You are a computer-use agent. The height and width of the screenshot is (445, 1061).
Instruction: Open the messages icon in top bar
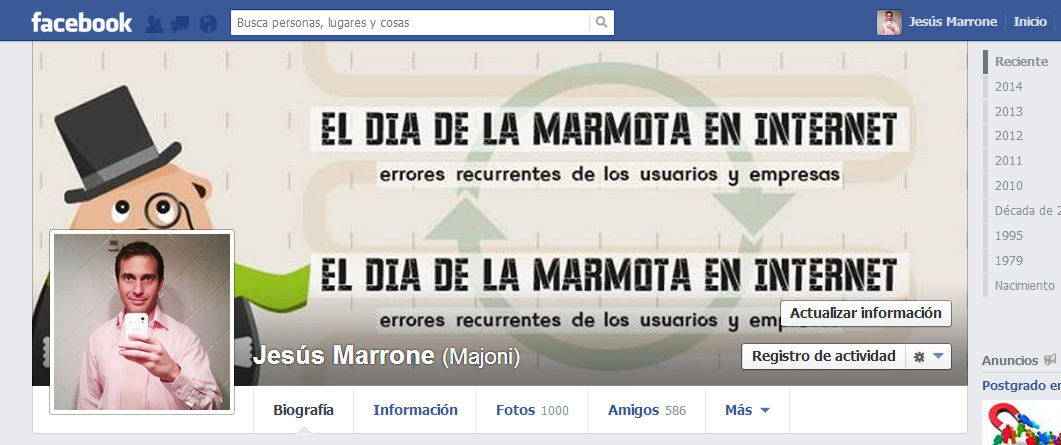(181, 24)
